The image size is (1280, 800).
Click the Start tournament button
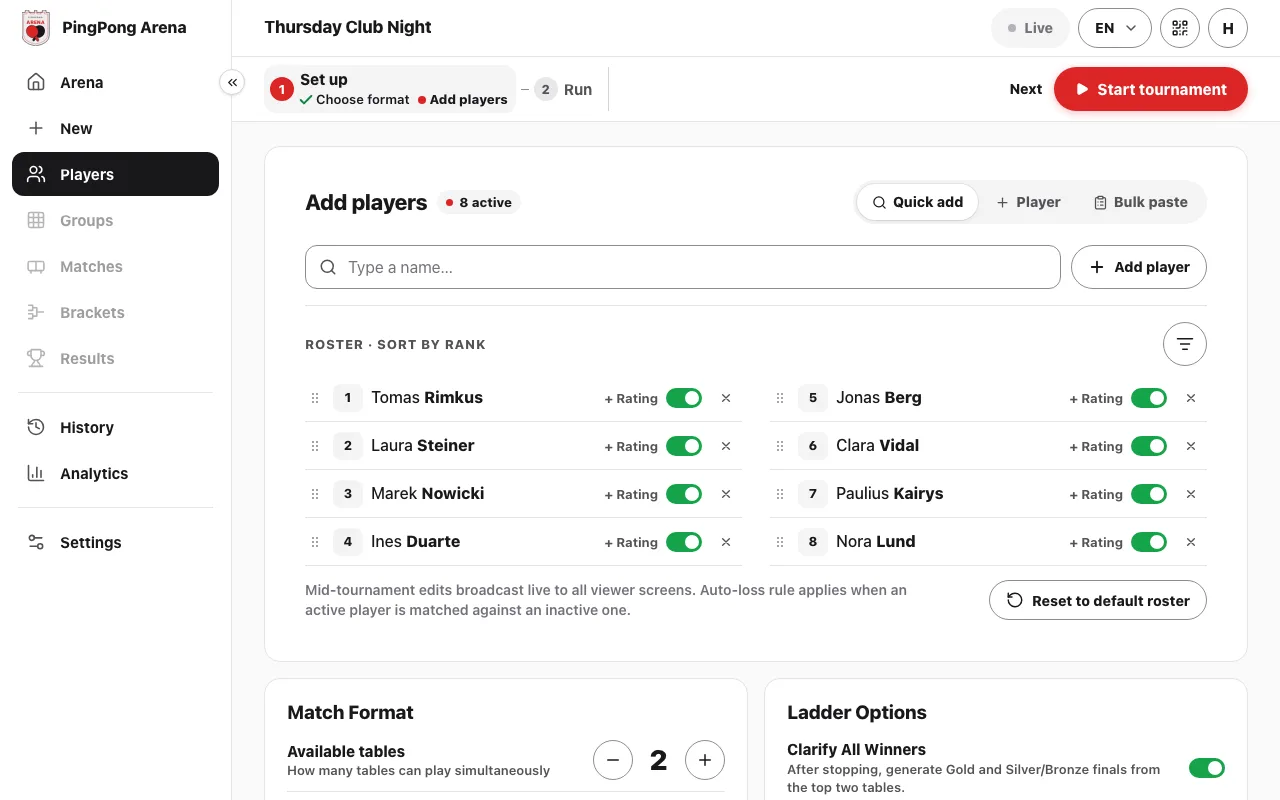coord(1151,89)
